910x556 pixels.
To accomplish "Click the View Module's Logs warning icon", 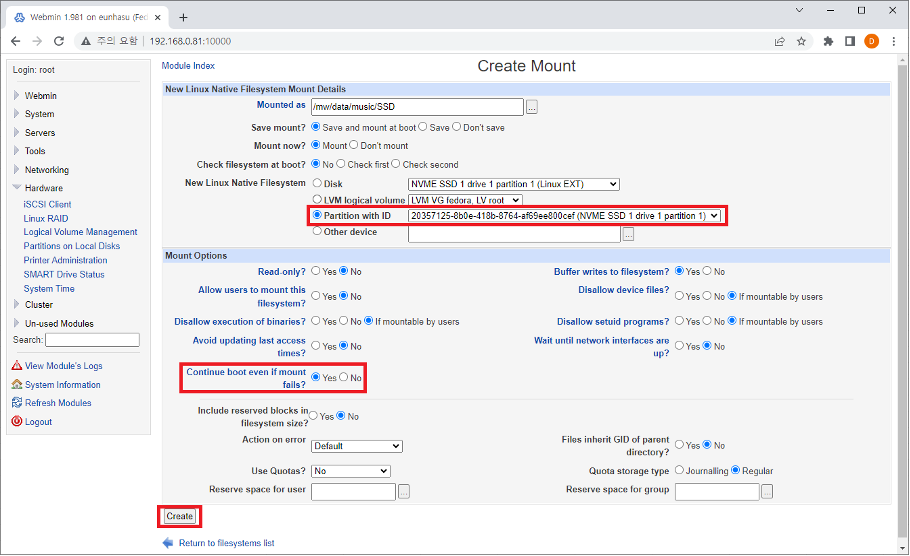I will pos(17,366).
